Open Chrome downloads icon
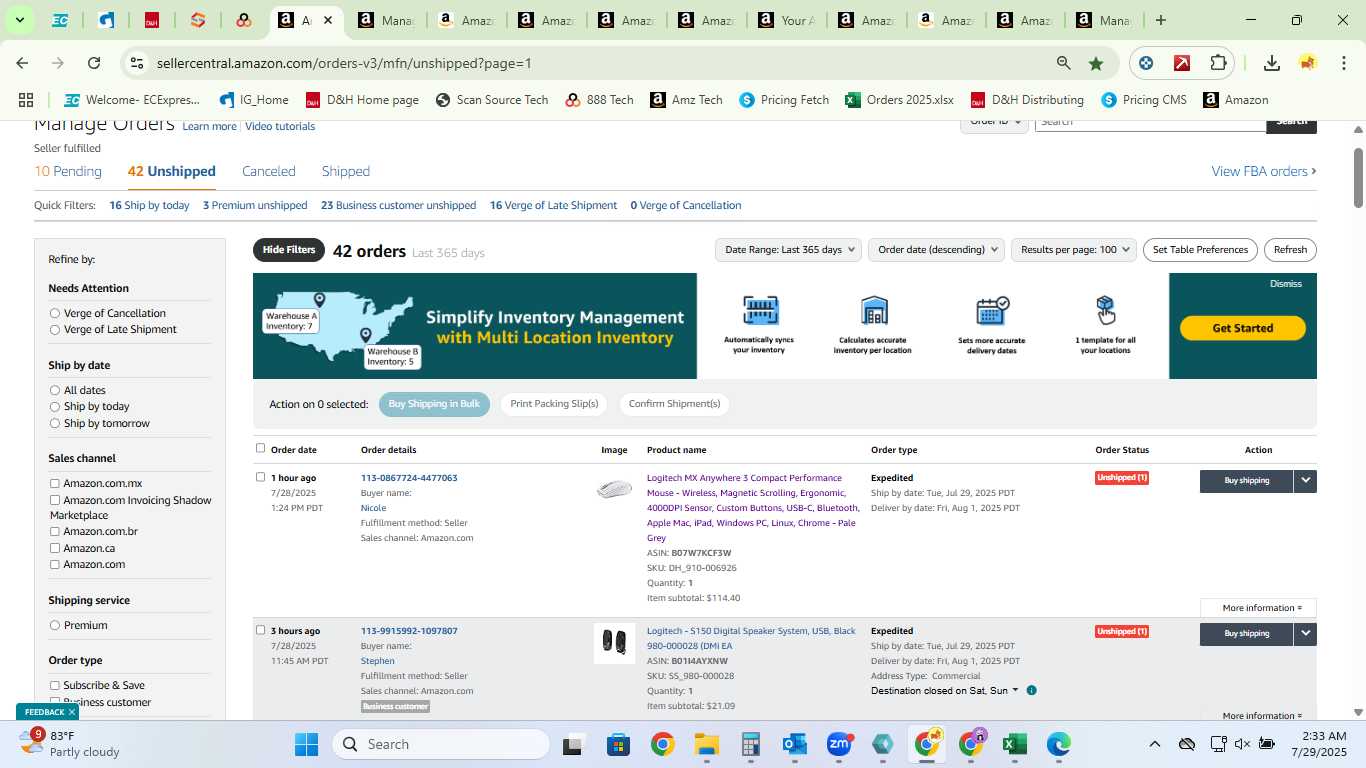The image size is (1366, 768). (x=1272, y=63)
